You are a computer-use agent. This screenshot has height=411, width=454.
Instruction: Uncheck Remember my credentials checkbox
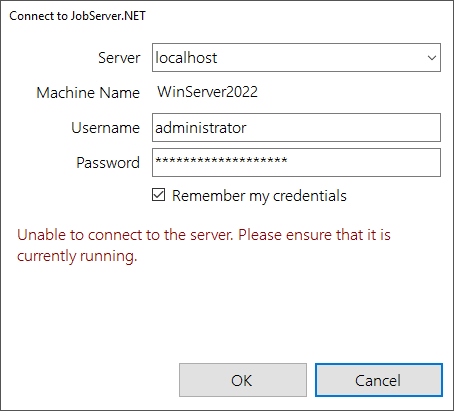(x=158, y=195)
